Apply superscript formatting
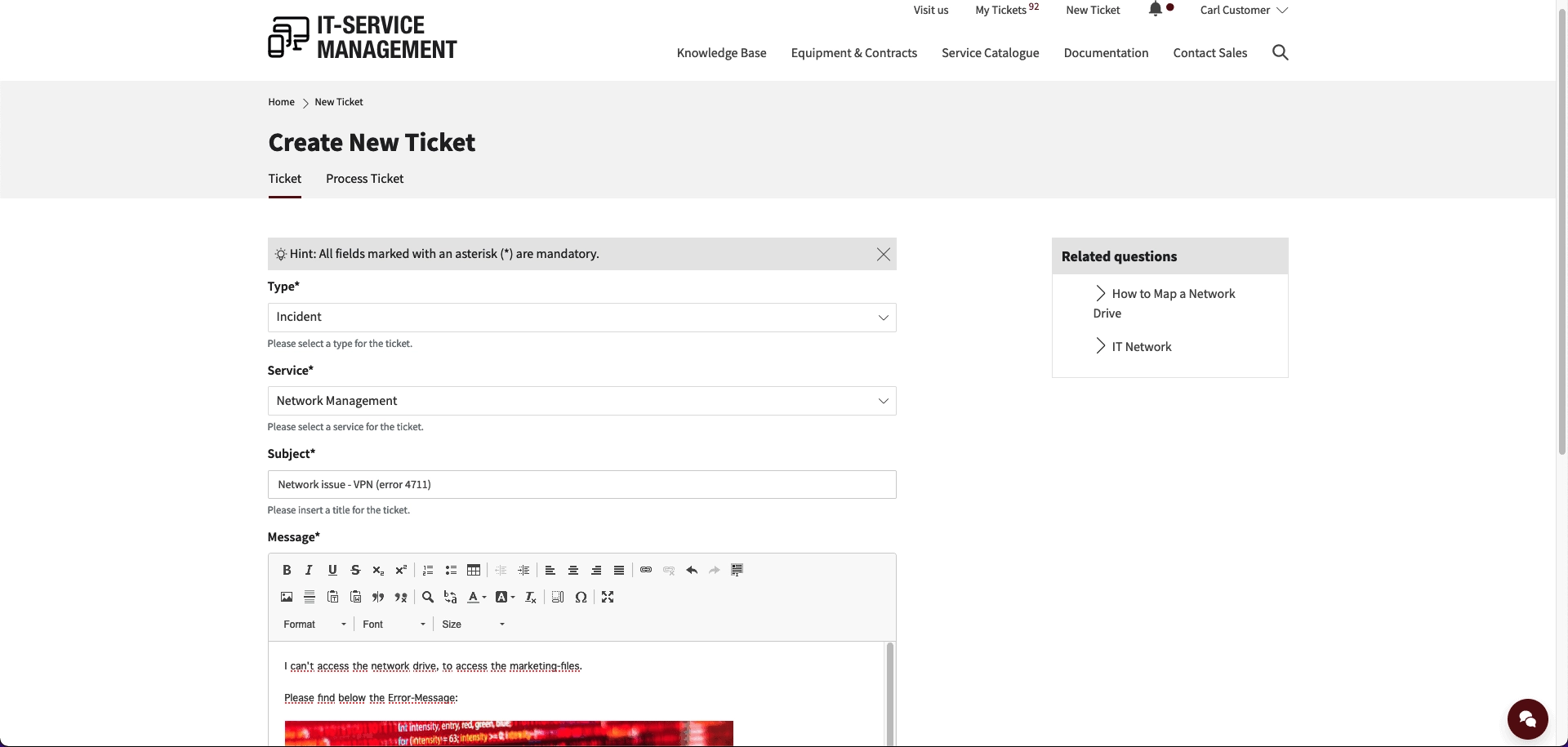The height and width of the screenshot is (747, 1568). click(x=401, y=570)
